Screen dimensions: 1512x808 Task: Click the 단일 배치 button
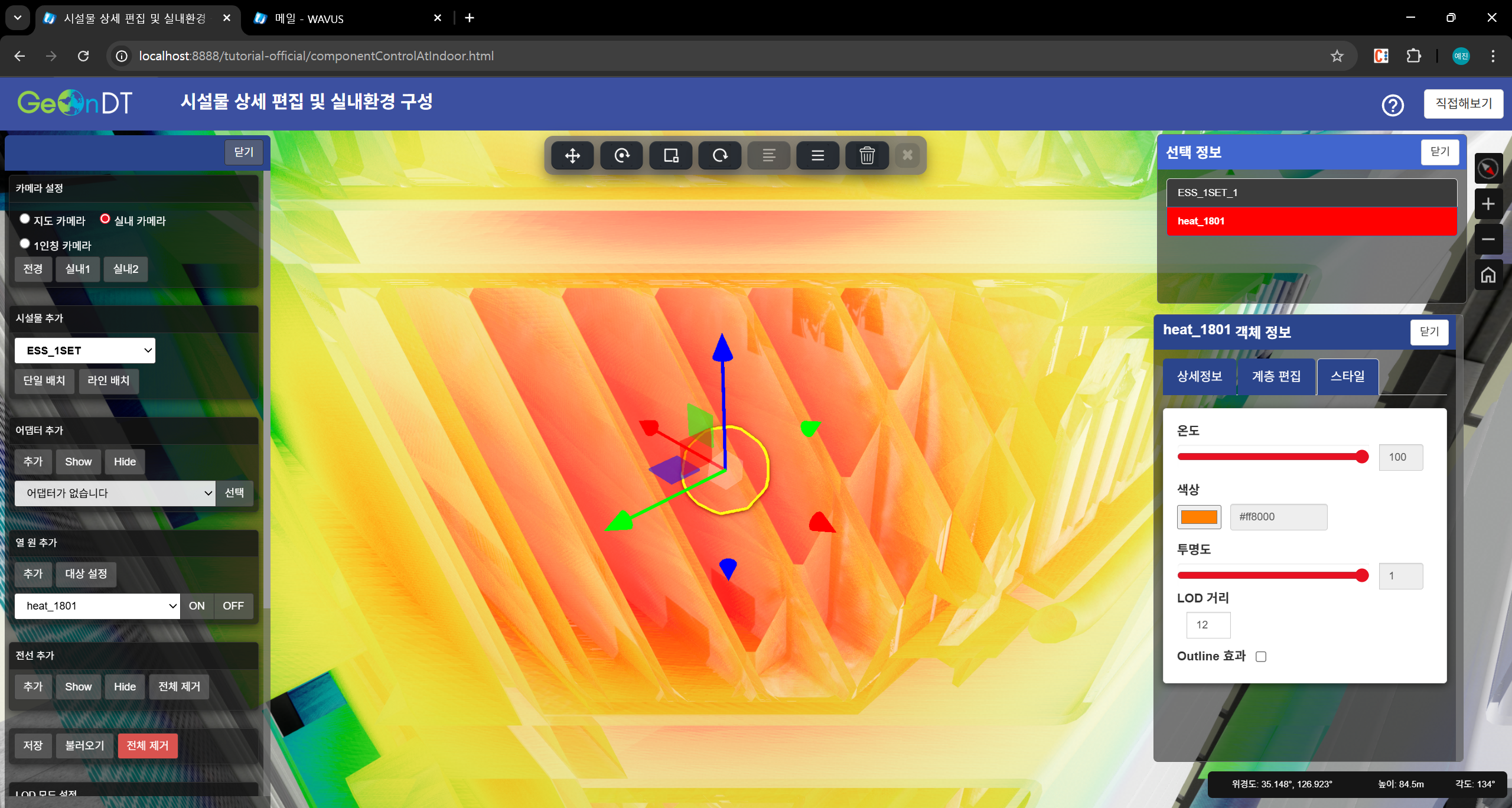[44, 381]
